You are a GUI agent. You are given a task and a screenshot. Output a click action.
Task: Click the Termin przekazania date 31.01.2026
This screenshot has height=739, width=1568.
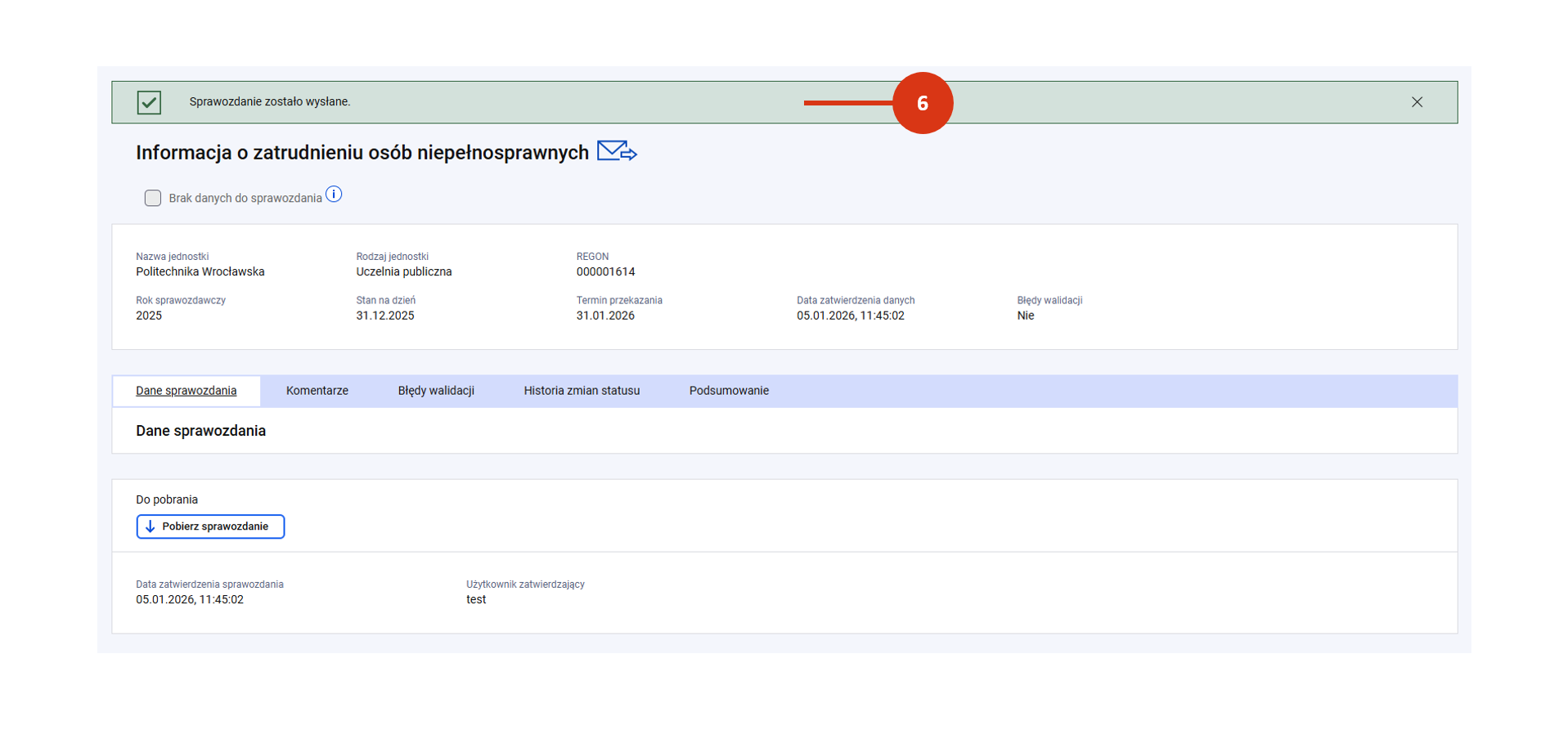[x=605, y=316]
